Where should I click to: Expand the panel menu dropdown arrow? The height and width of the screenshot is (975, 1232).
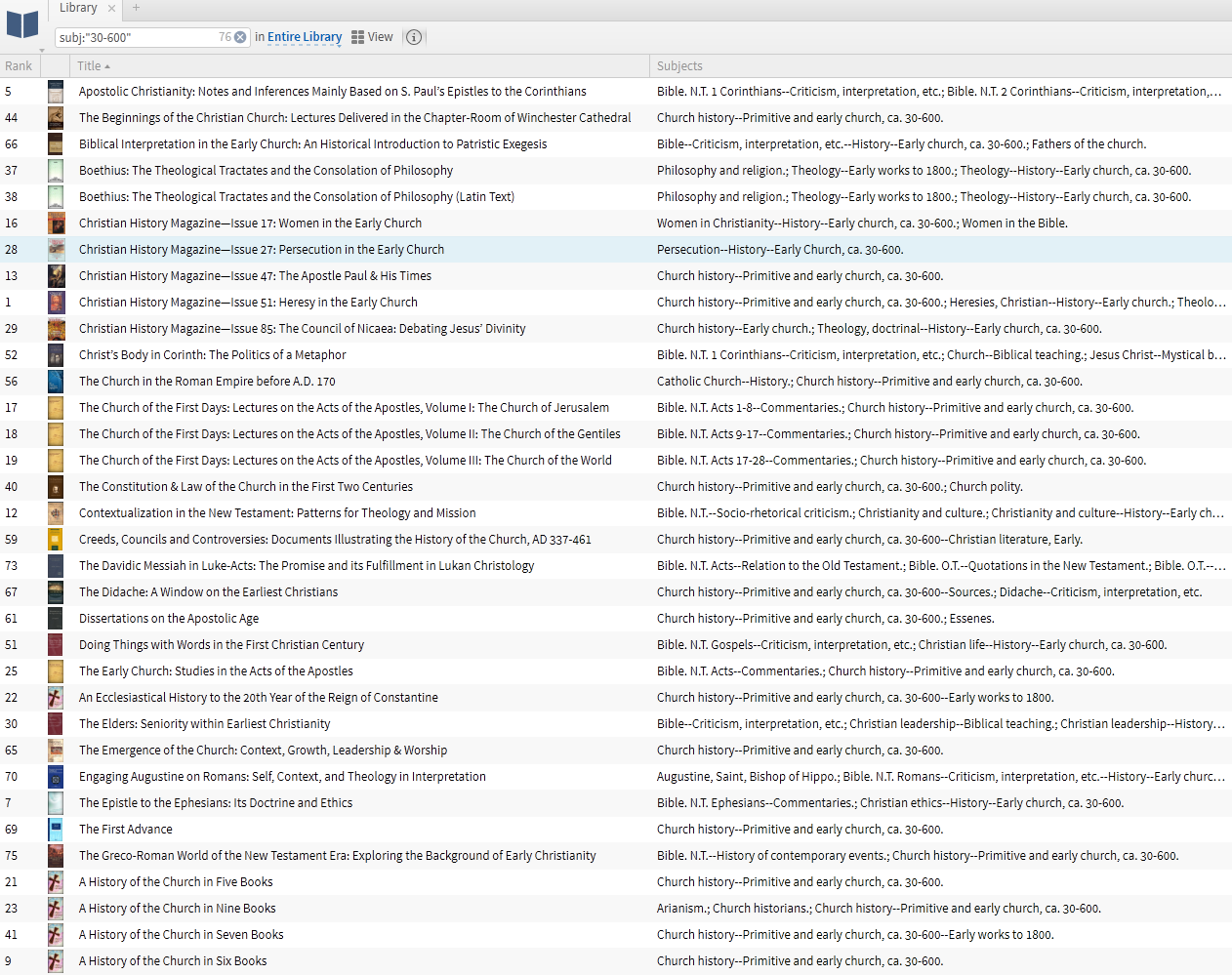[42, 50]
